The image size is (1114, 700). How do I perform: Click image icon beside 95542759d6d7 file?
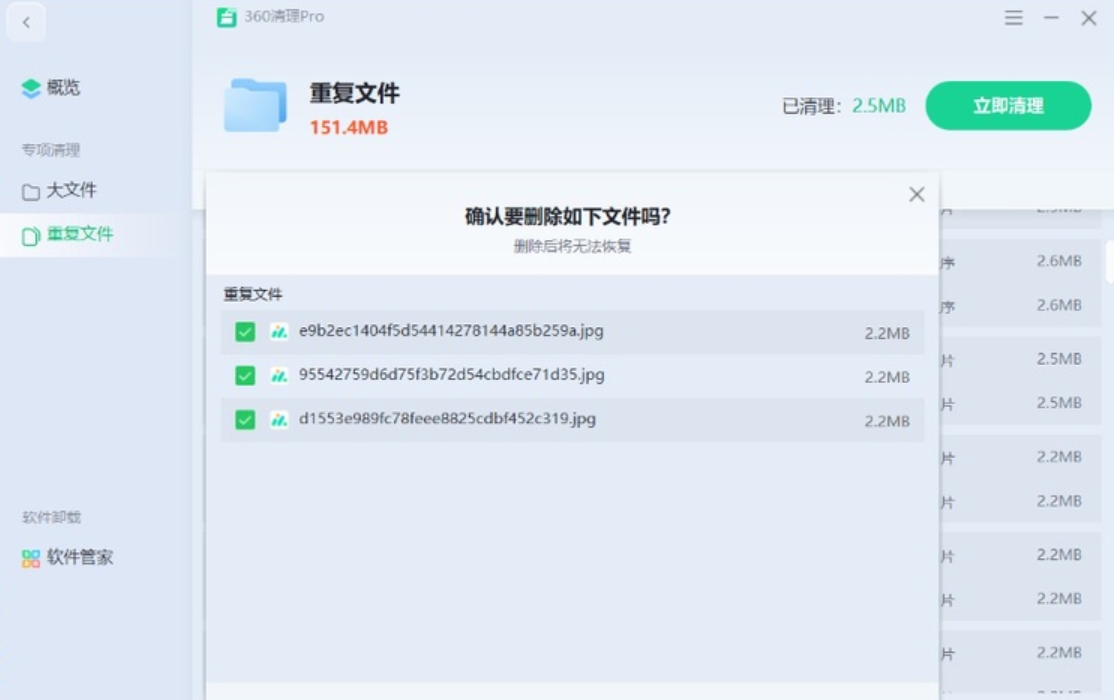point(279,376)
